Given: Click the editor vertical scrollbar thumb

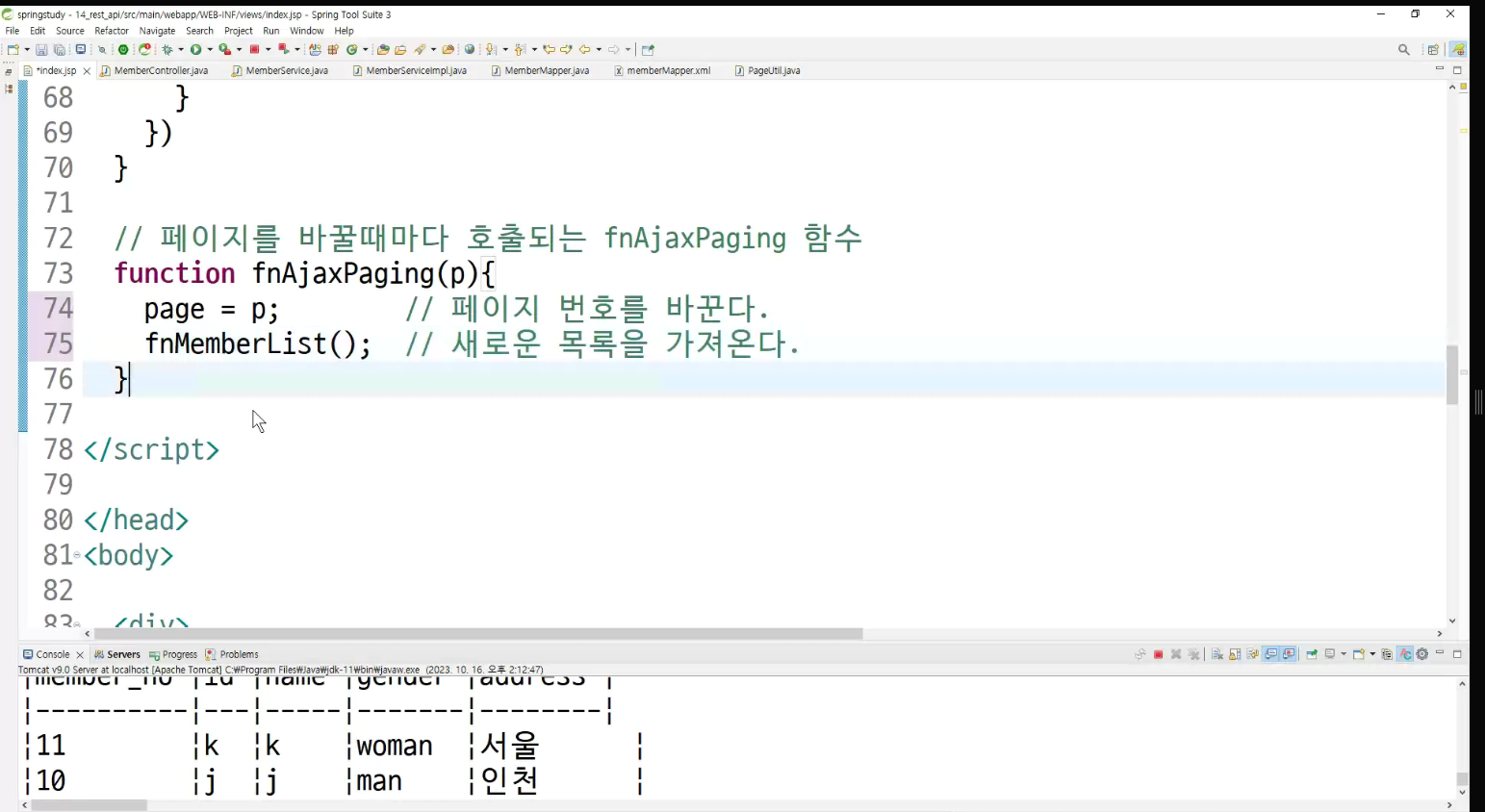Looking at the screenshot, I should [1452, 374].
